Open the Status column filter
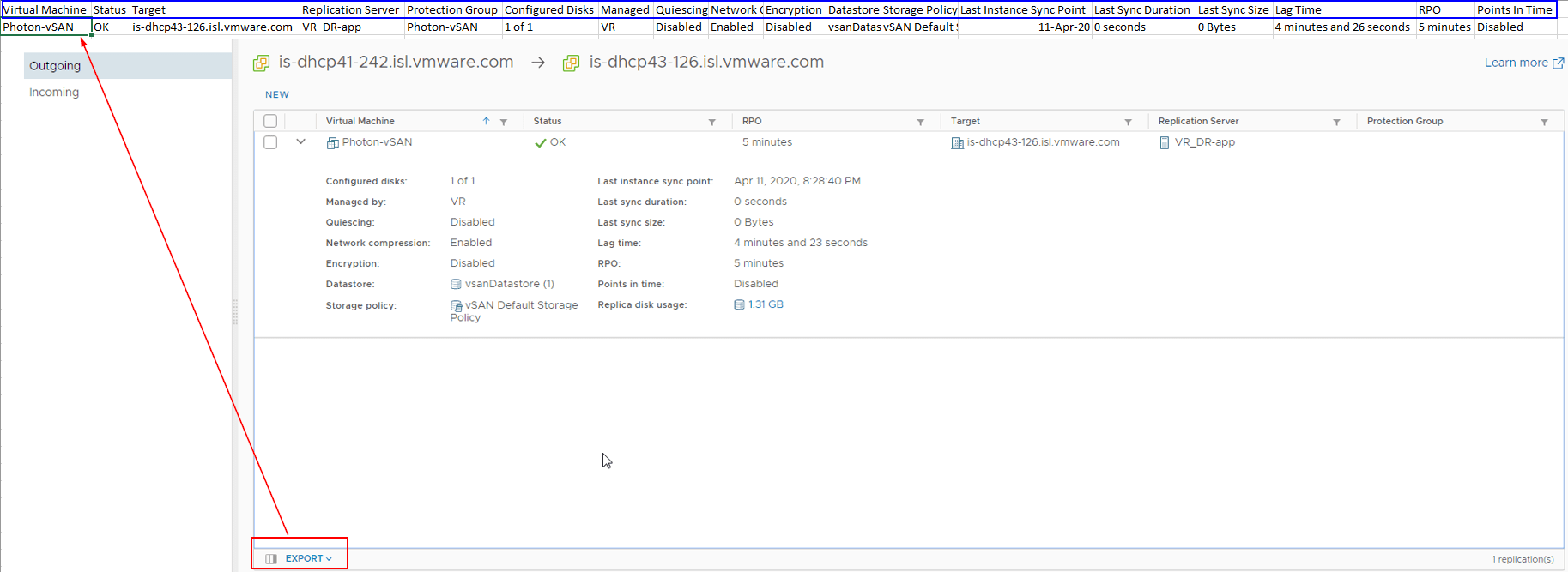This screenshot has width=1568, height=572. pyautogui.click(x=711, y=122)
